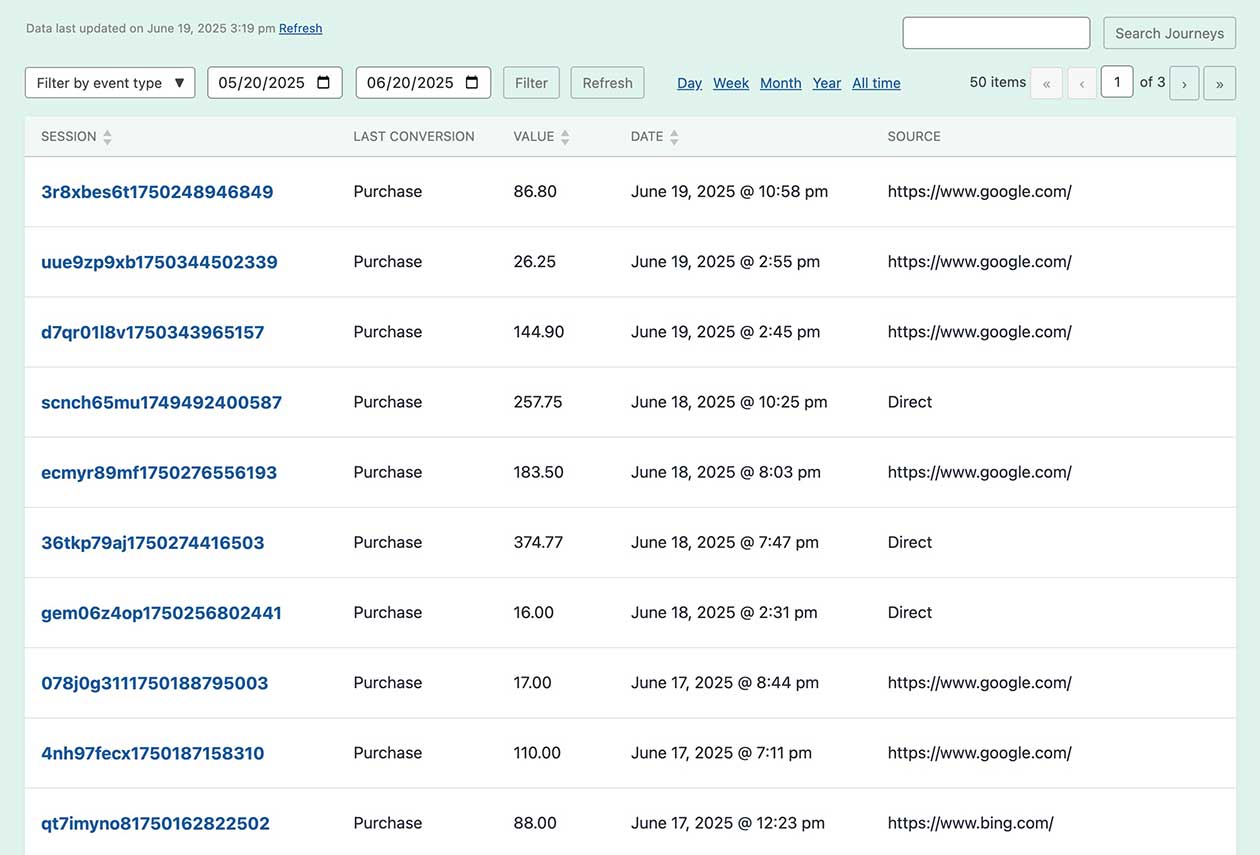
Task: Click date June 17, 2025 @ 8:44 pm
Action: 725,682
